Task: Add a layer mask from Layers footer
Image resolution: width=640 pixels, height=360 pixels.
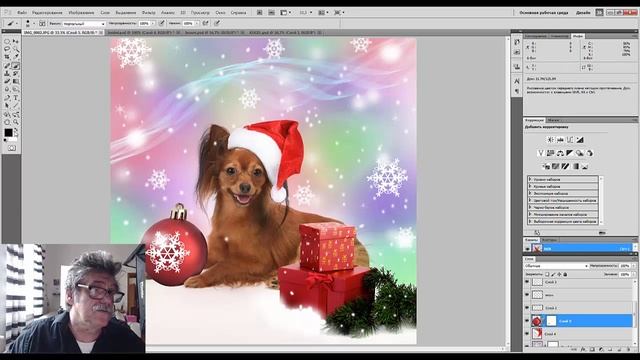Action: (x=592, y=349)
